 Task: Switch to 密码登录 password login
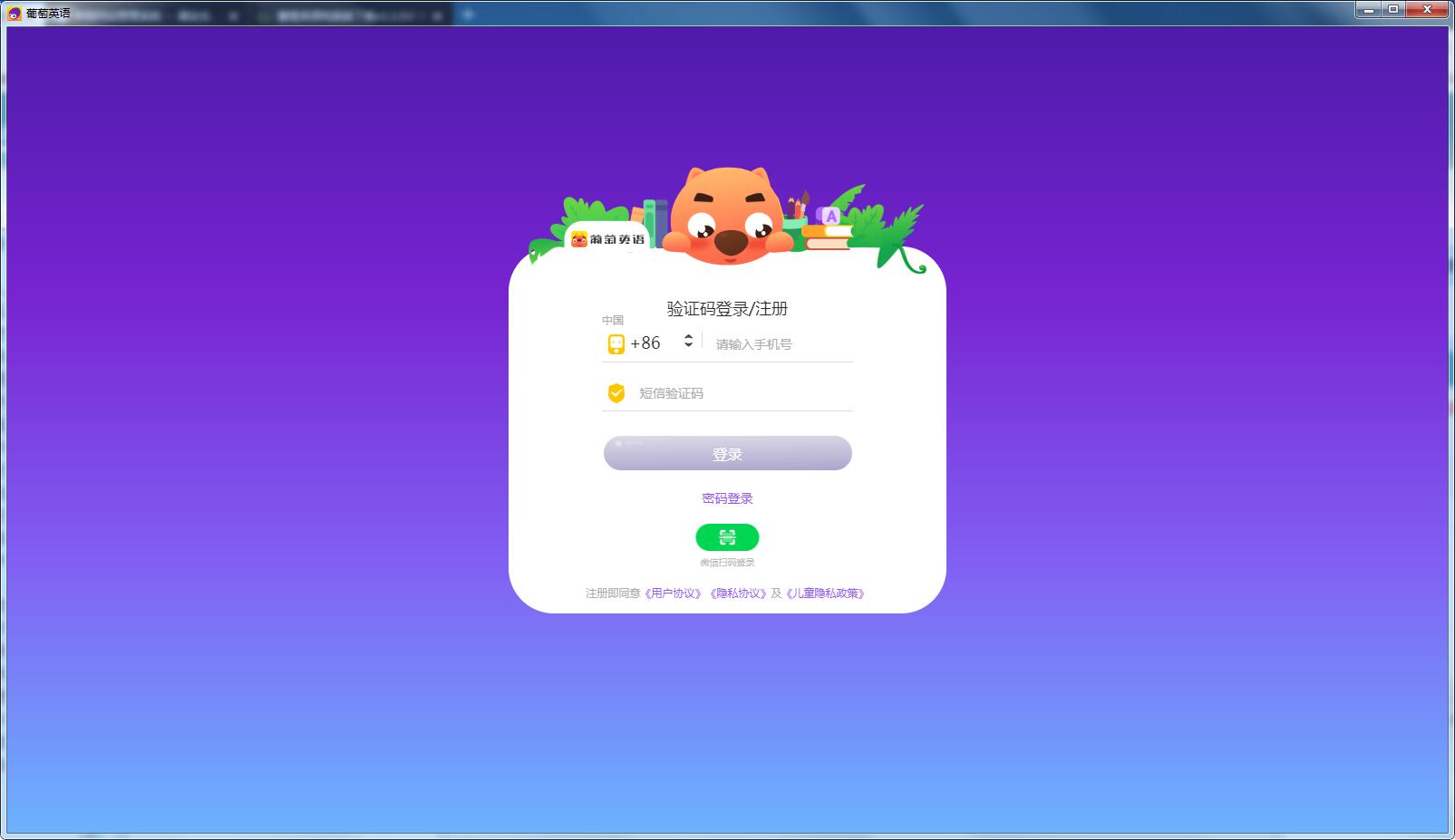click(x=725, y=497)
